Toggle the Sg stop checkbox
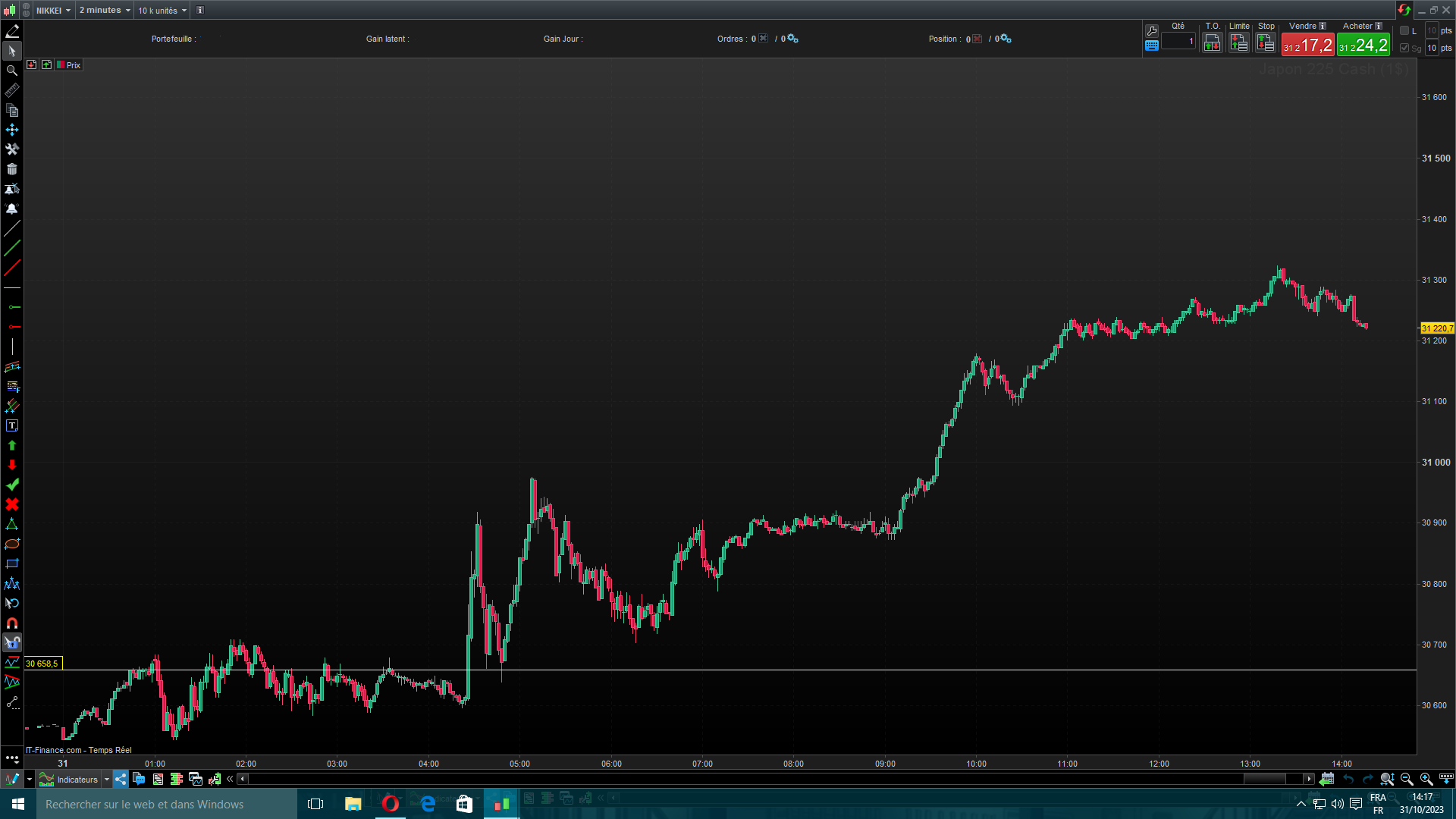Image resolution: width=1456 pixels, height=819 pixels. pyautogui.click(x=1404, y=48)
